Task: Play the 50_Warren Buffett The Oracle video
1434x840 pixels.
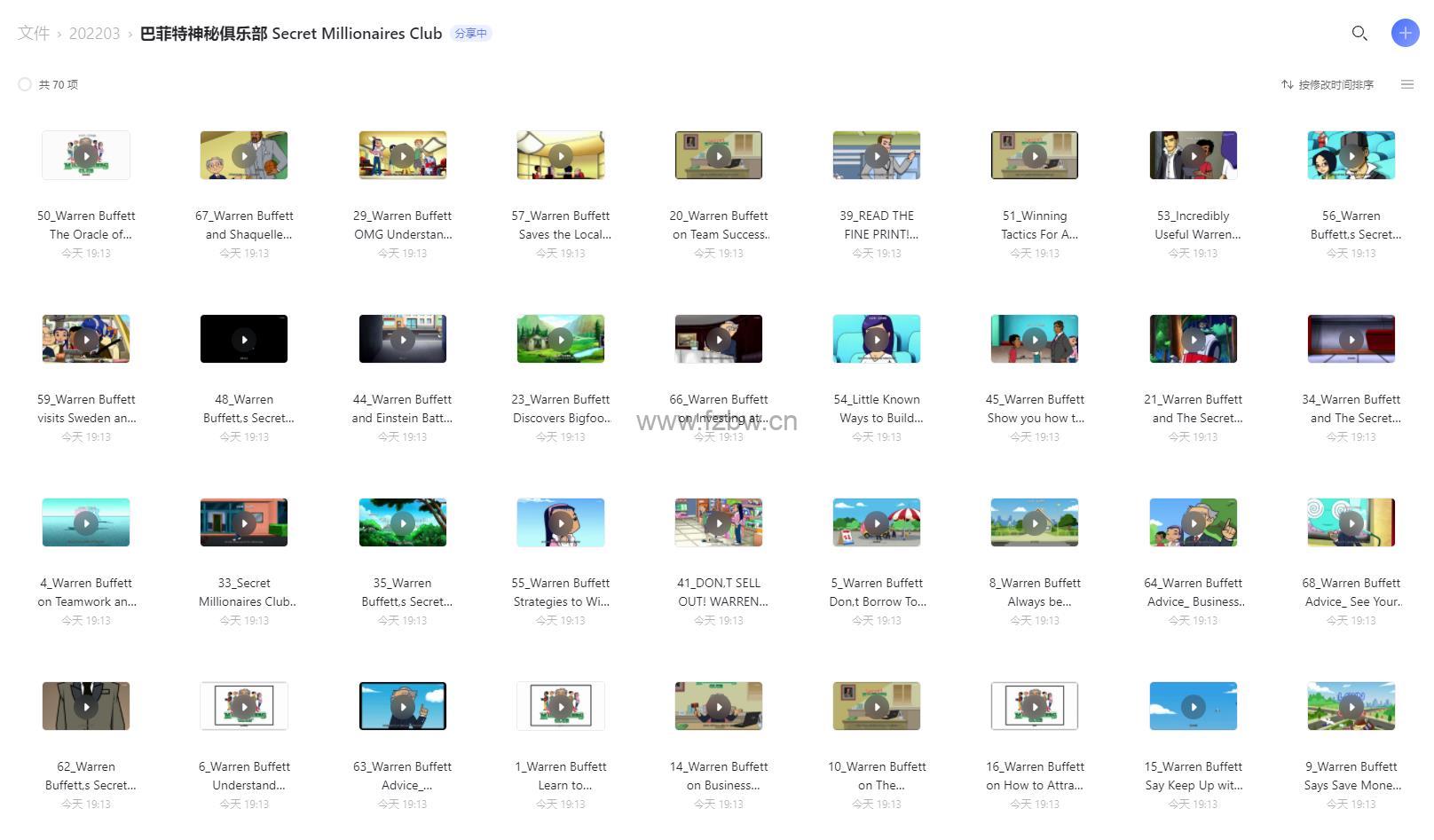Action: coord(86,155)
